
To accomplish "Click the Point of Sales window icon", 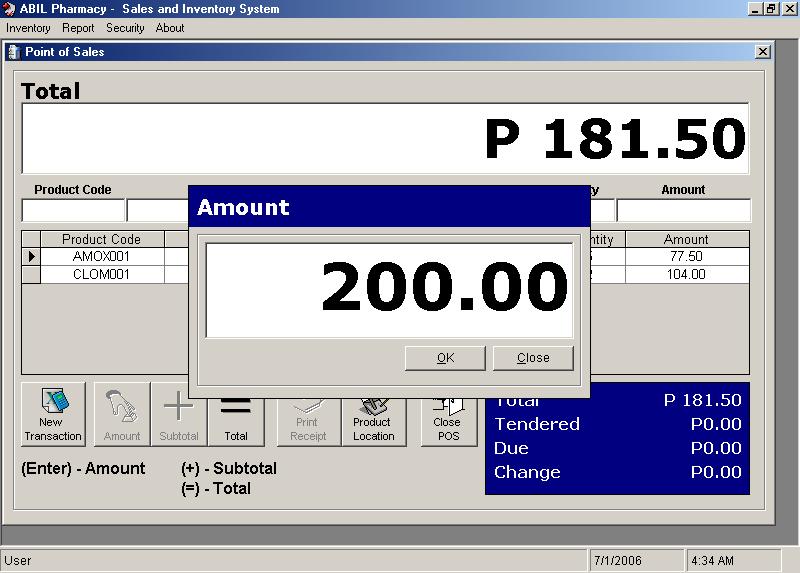I will click(x=14, y=52).
